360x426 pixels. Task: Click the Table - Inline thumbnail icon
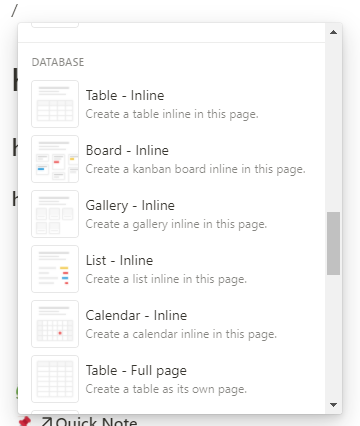click(x=55, y=104)
